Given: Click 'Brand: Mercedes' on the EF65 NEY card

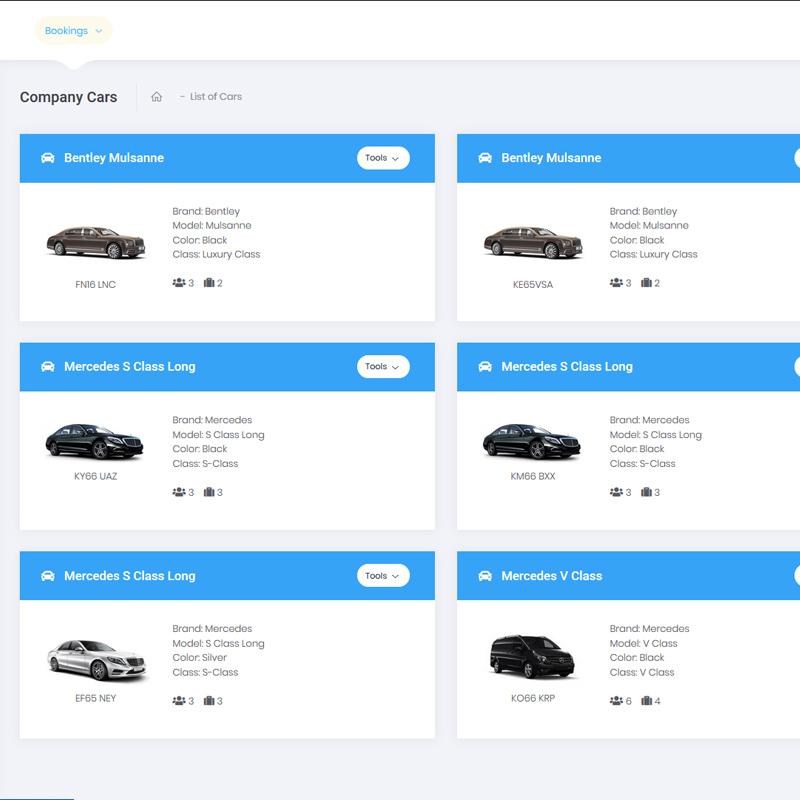Looking at the screenshot, I should [212, 629].
